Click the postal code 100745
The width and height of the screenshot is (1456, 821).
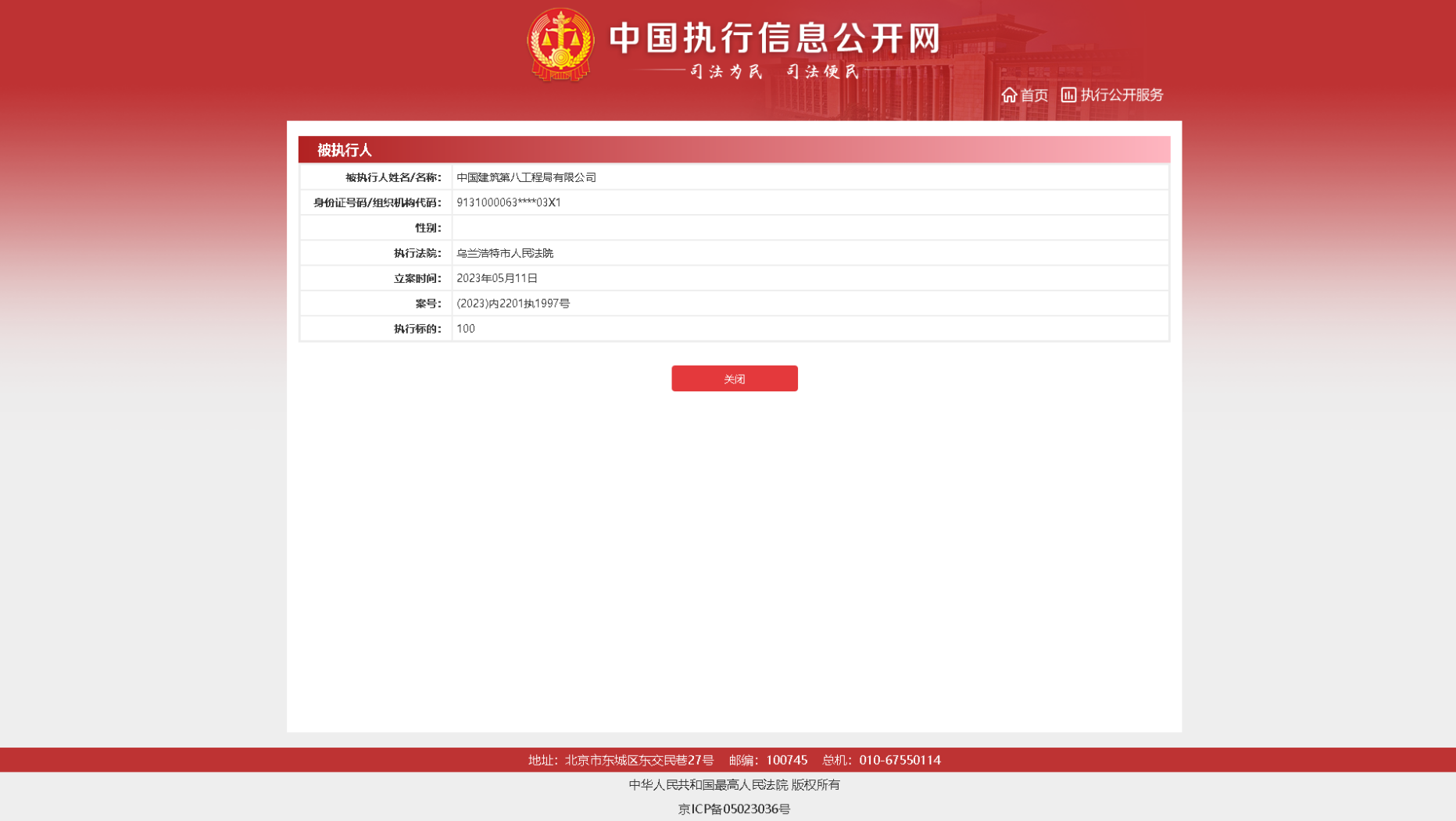(786, 760)
